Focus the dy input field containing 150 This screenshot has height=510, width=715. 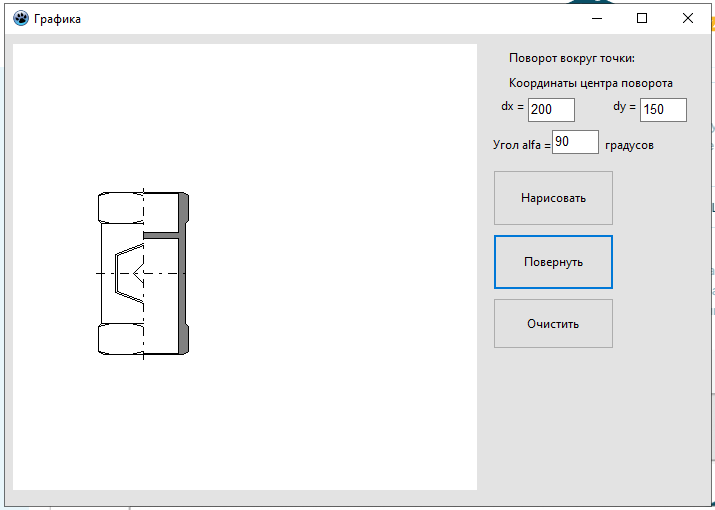point(663,109)
